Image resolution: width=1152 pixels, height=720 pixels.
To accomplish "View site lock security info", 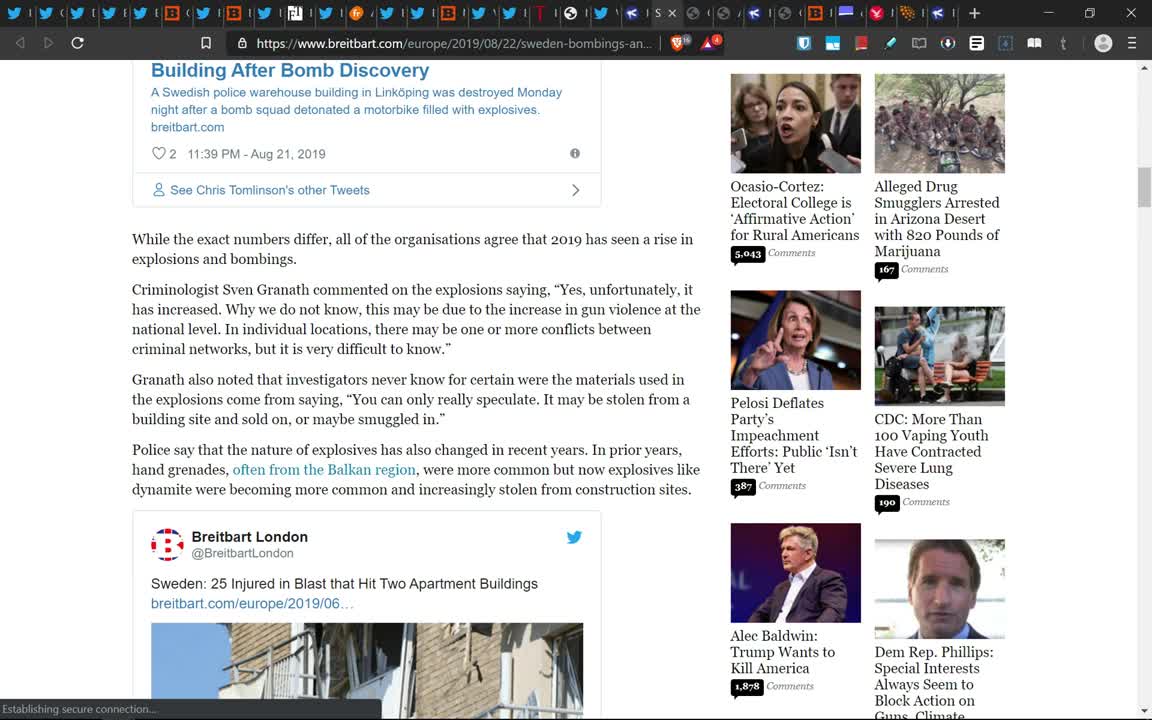I will [242, 43].
